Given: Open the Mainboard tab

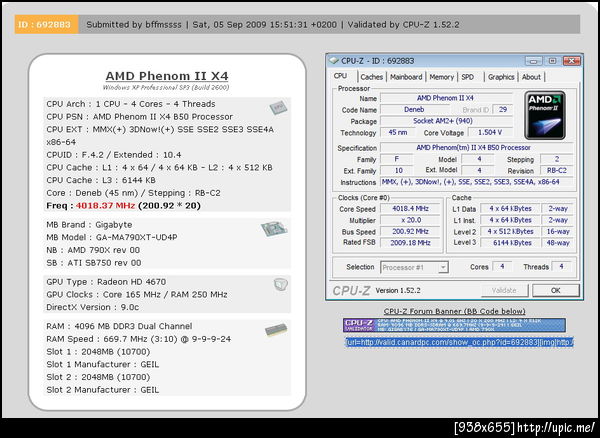Looking at the screenshot, I should click(406, 77).
